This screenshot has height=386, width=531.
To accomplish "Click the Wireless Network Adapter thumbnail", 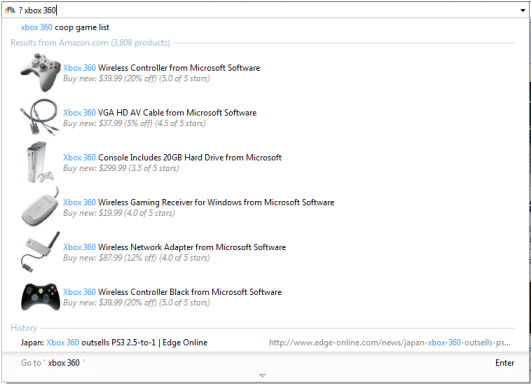I will [40, 252].
